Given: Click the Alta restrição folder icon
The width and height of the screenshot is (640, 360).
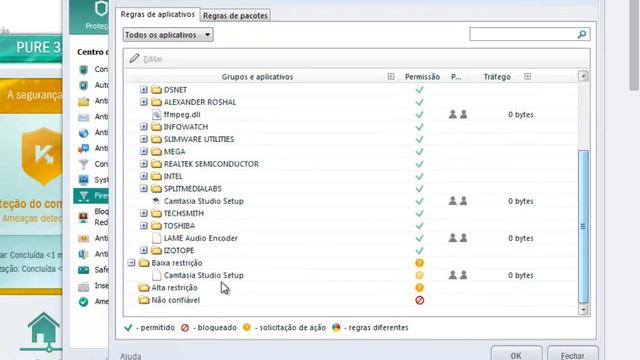Looking at the screenshot, I should (144, 288).
